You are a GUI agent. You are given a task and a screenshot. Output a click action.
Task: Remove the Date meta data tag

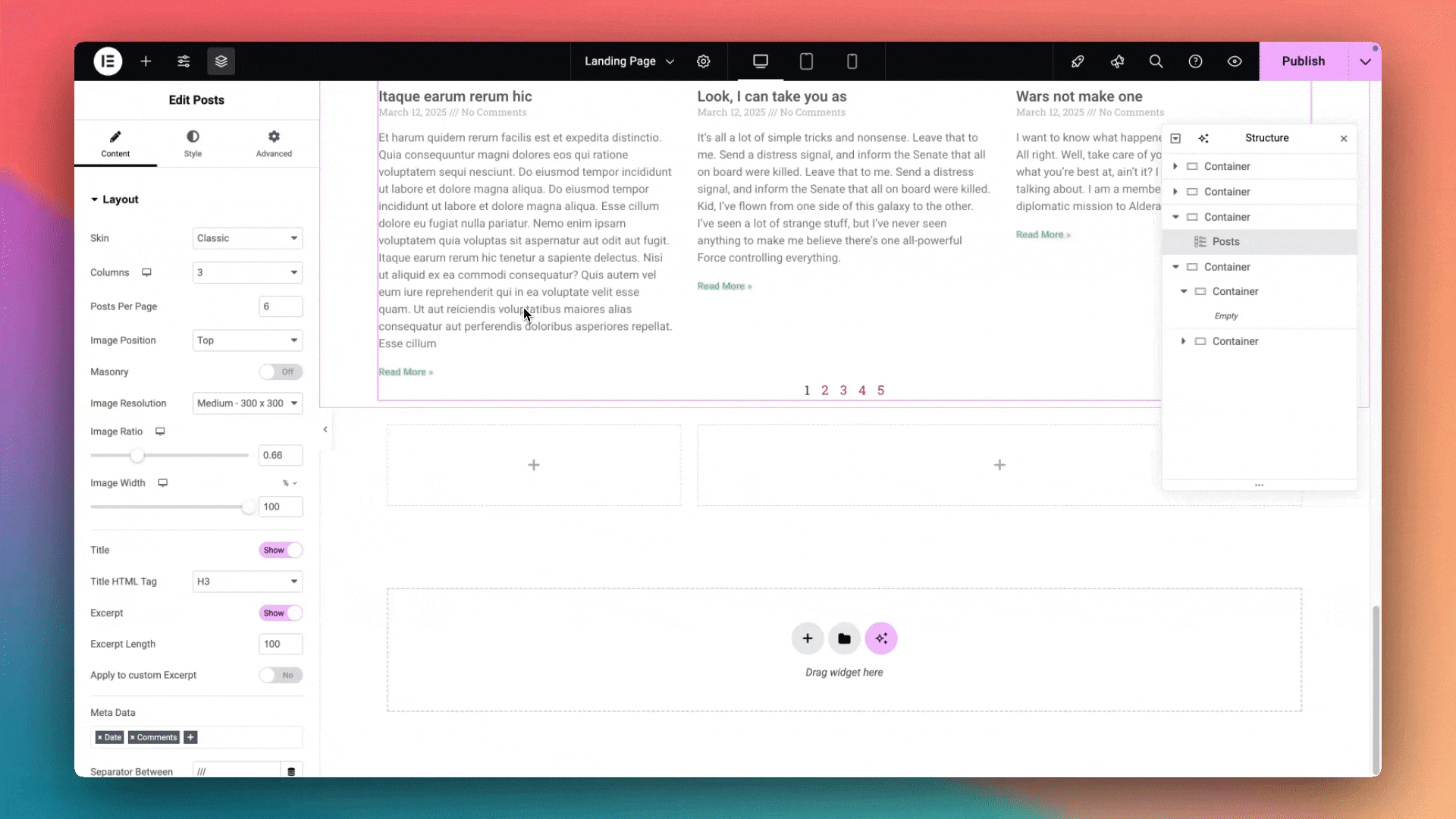pos(99,737)
